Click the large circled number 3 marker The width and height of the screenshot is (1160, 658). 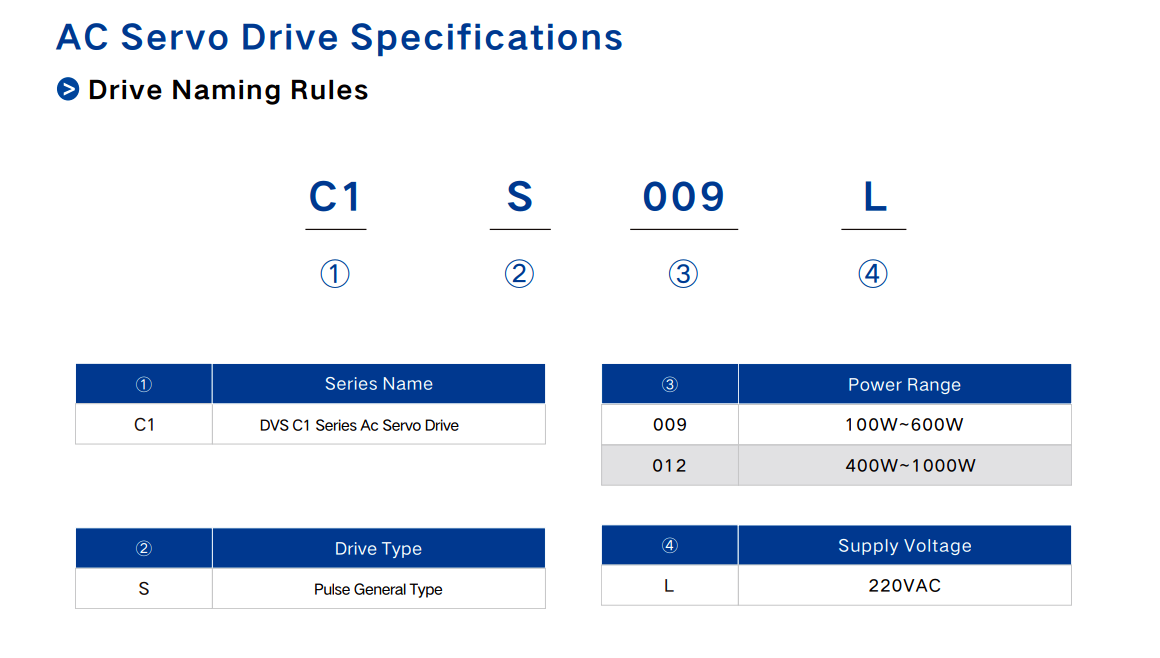684,274
